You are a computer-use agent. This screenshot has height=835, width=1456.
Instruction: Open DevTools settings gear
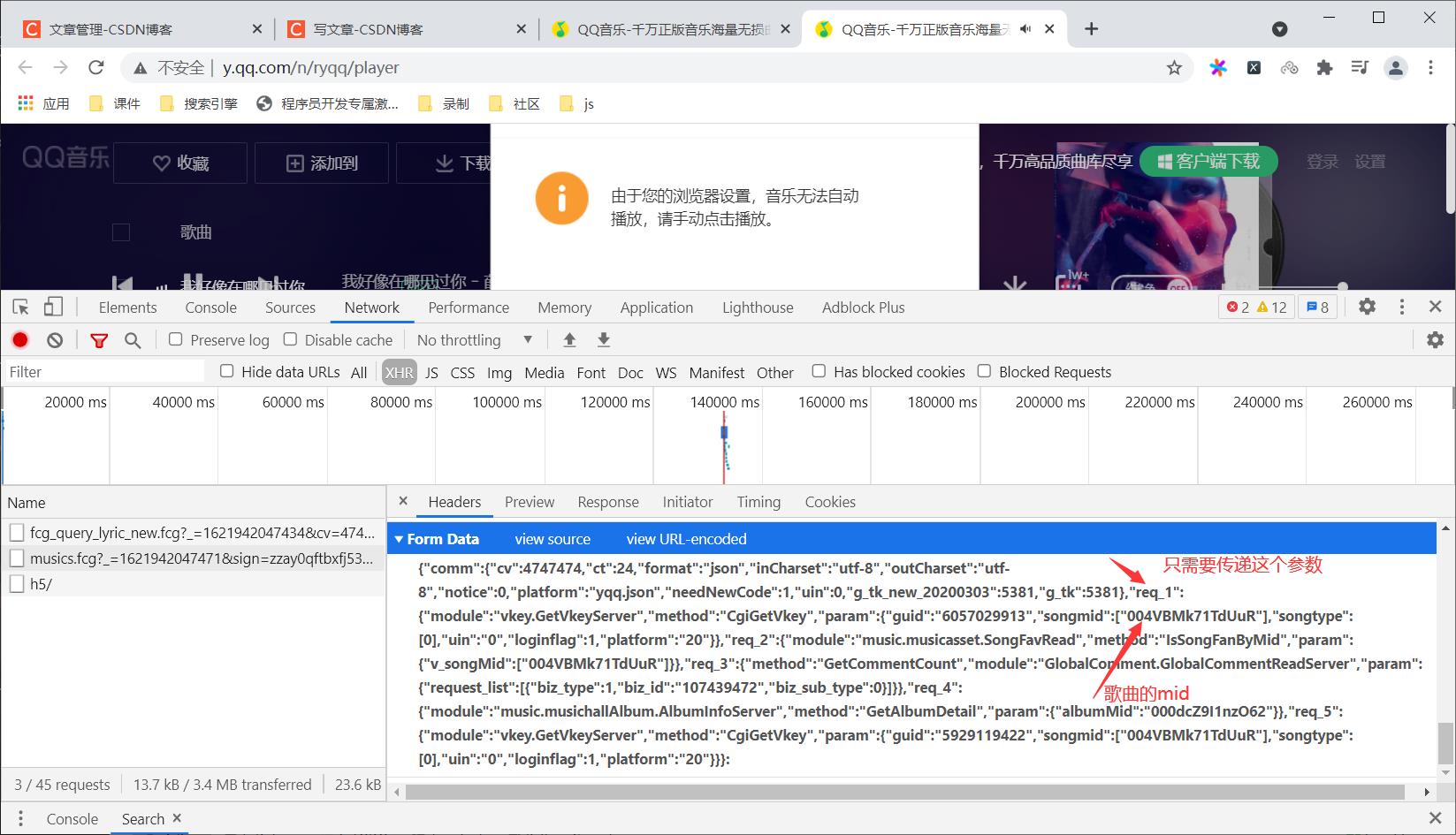click(1367, 307)
